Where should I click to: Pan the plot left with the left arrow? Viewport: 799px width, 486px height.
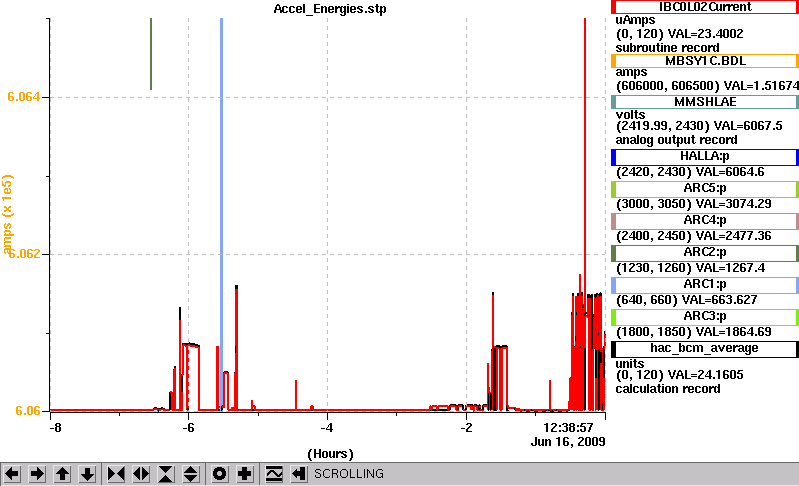tap(12, 474)
